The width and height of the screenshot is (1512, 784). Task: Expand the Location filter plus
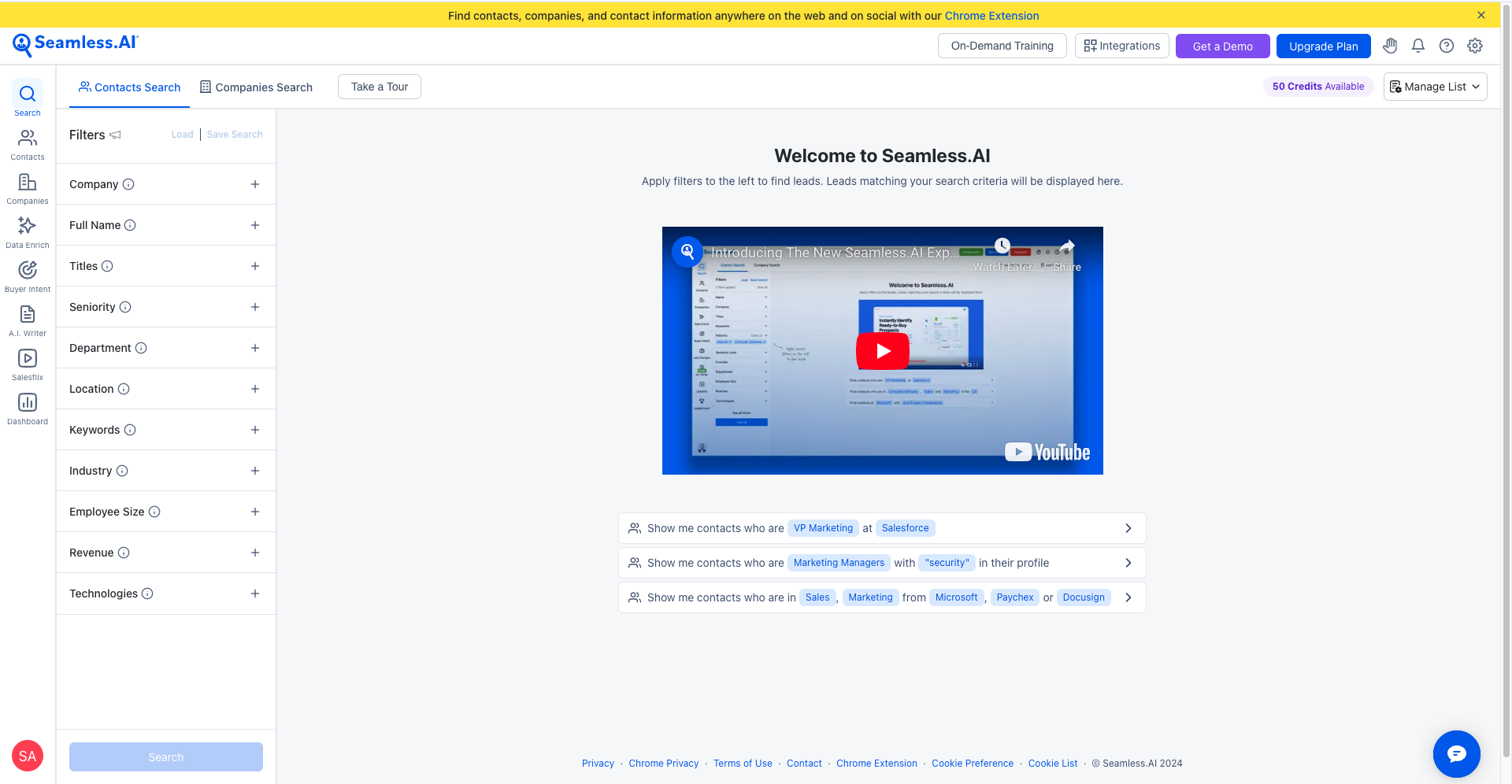tap(255, 389)
